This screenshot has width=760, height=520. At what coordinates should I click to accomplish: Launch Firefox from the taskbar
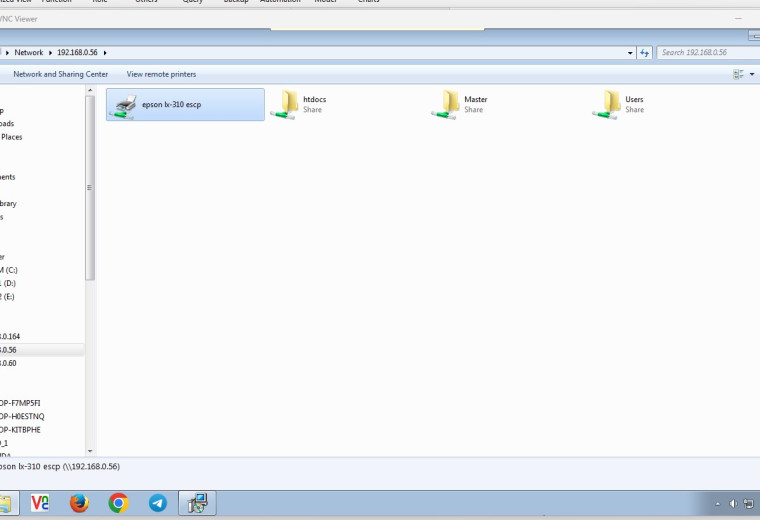pos(79,503)
